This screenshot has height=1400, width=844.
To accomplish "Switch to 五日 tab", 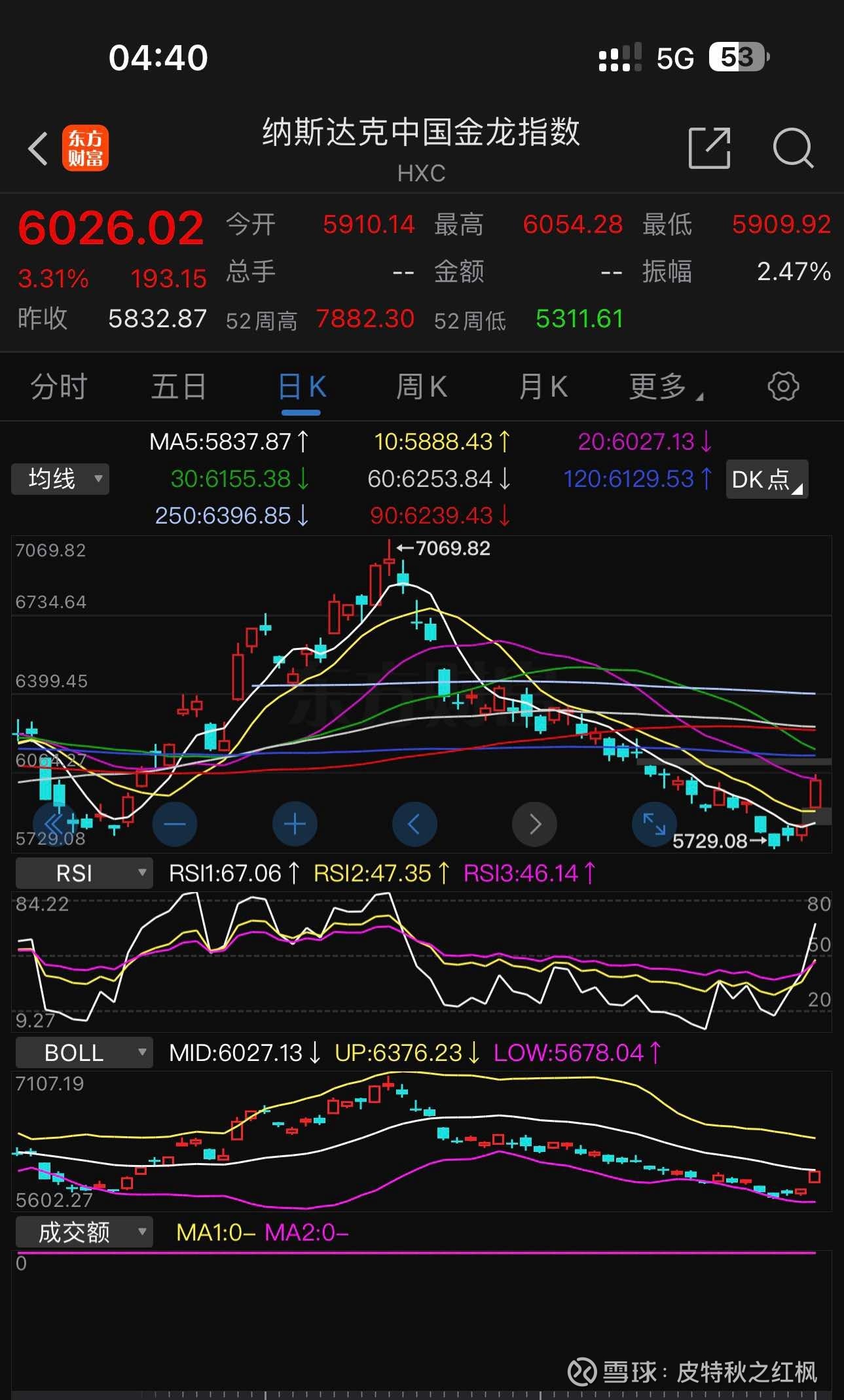I will (179, 386).
